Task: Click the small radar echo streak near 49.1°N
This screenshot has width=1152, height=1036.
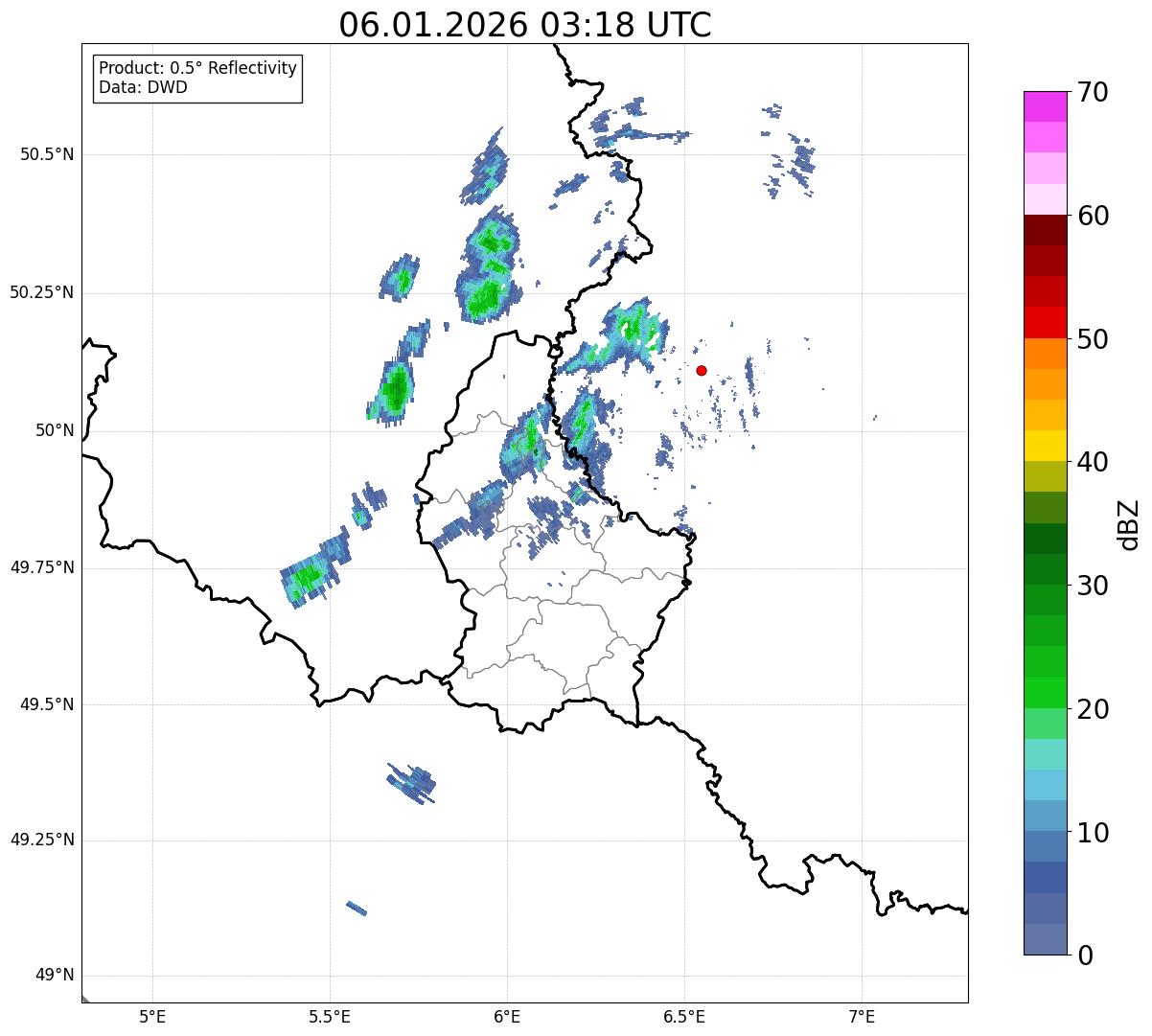Action: point(357,908)
